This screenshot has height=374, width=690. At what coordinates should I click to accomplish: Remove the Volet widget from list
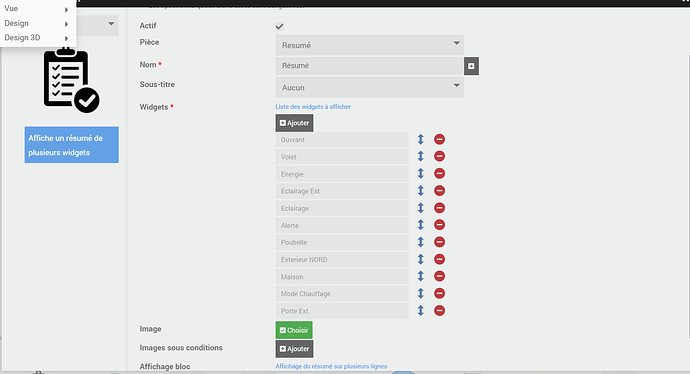pyautogui.click(x=439, y=156)
